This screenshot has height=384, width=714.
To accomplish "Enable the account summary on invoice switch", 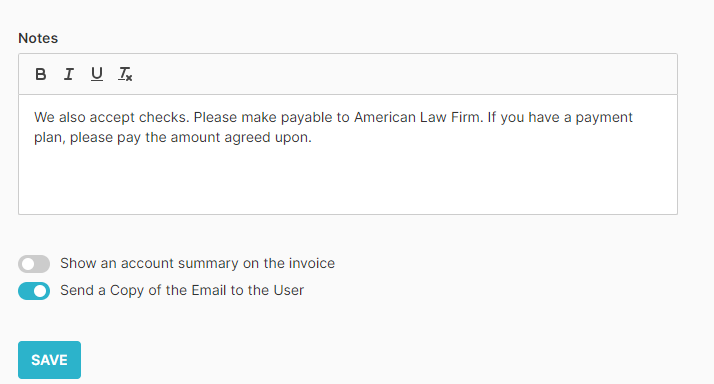I will [x=34, y=264].
